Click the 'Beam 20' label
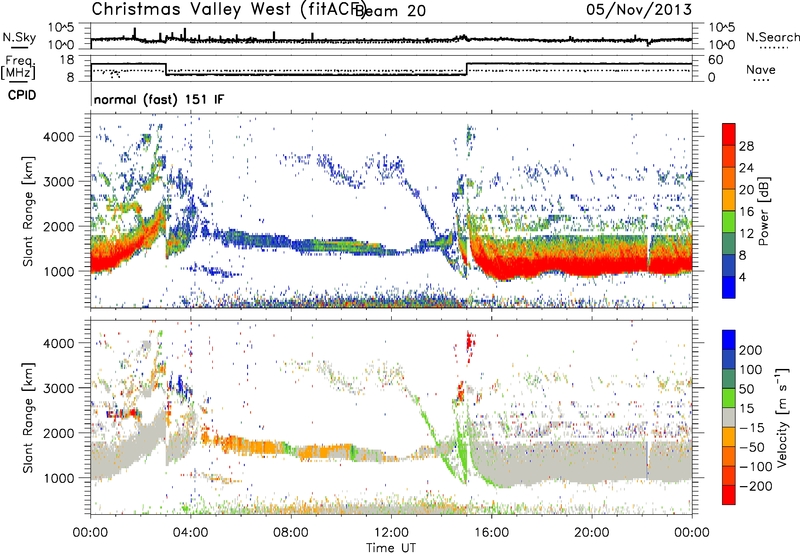 click(391, 11)
